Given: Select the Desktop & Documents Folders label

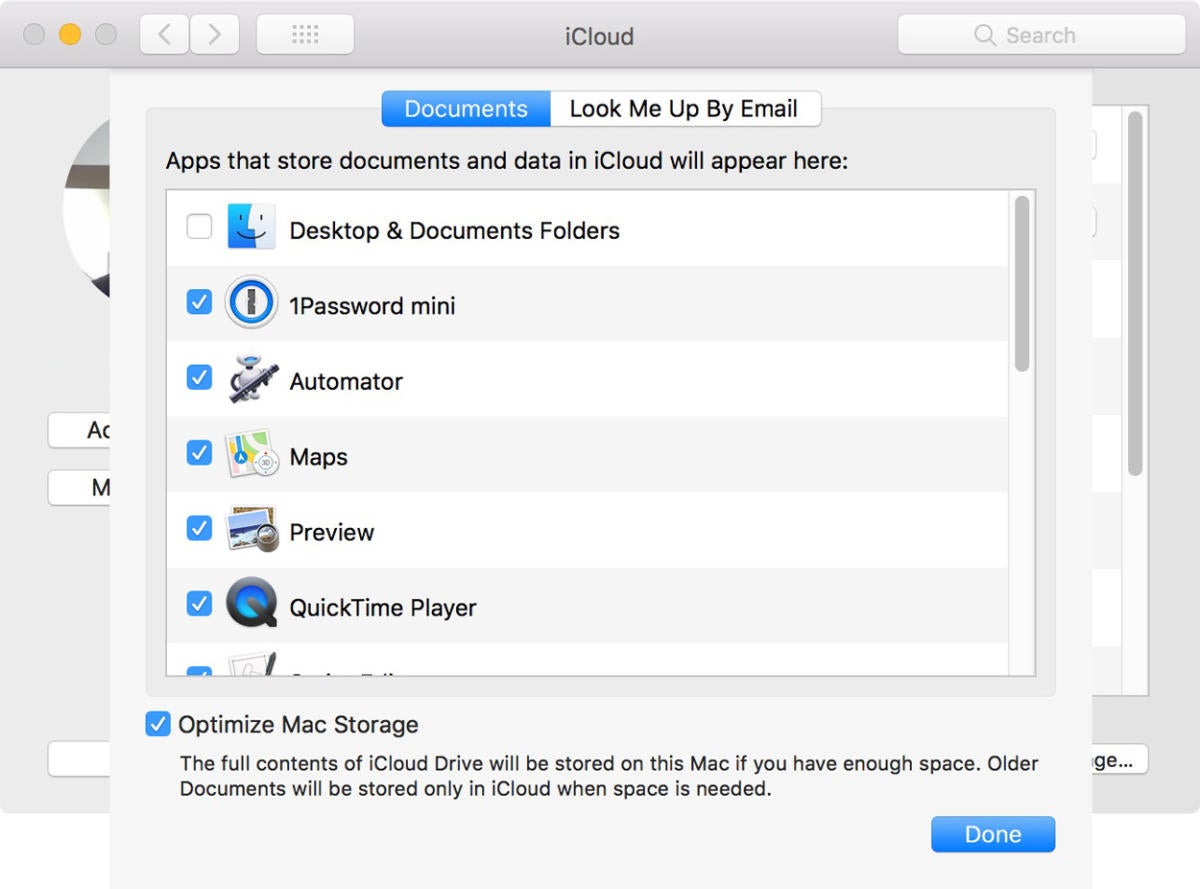Looking at the screenshot, I should point(455,231).
